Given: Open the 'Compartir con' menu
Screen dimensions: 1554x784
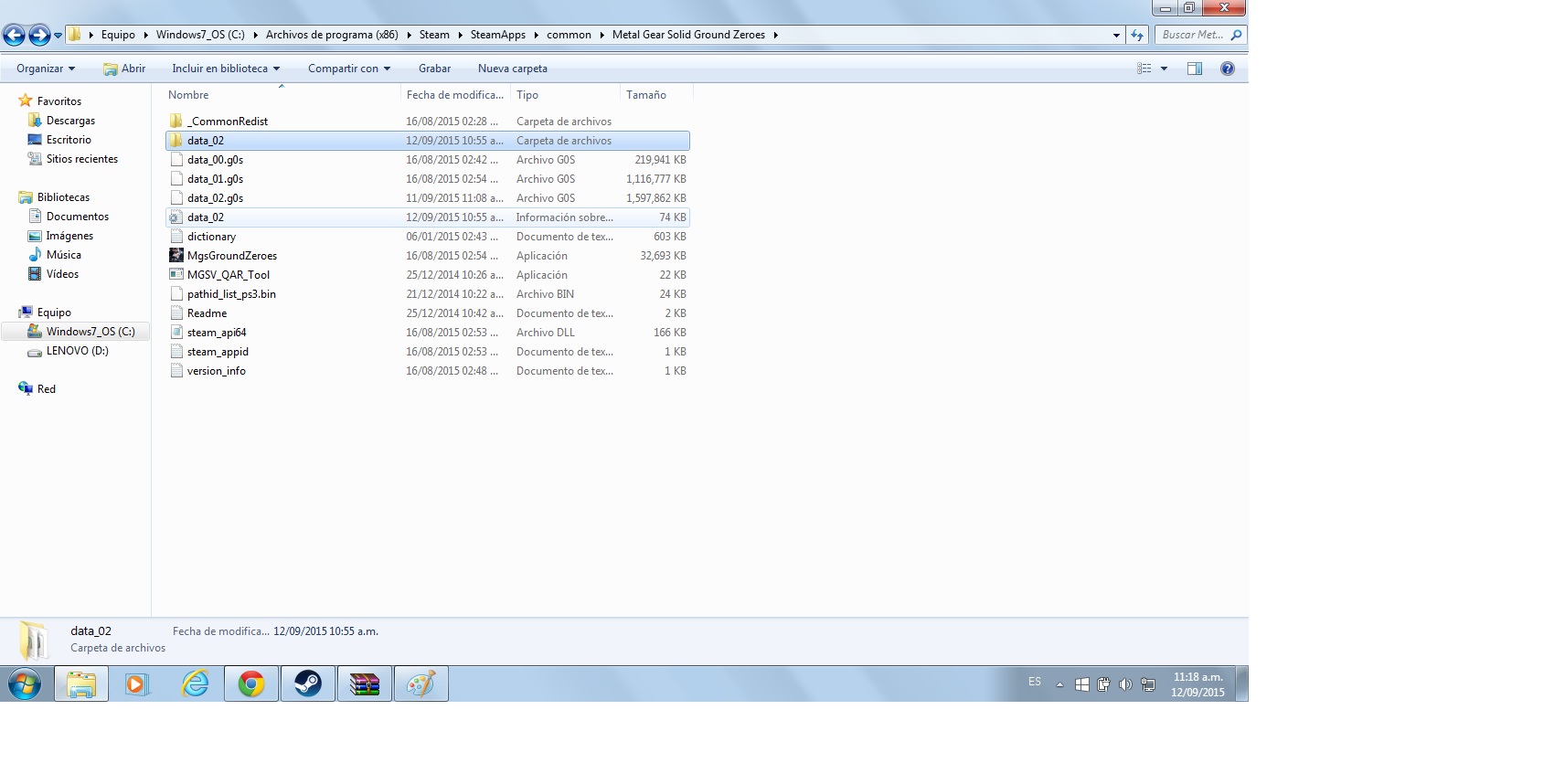Looking at the screenshot, I should tap(349, 69).
